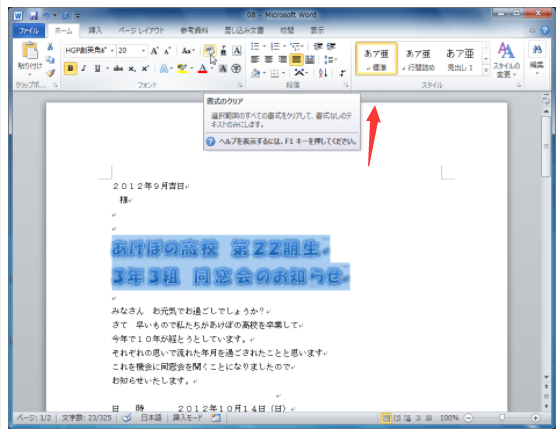The width and height of the screenshot is (556, 429).
Task: Save the document from the Quick Access Toolbar
Action: (33, 16)
